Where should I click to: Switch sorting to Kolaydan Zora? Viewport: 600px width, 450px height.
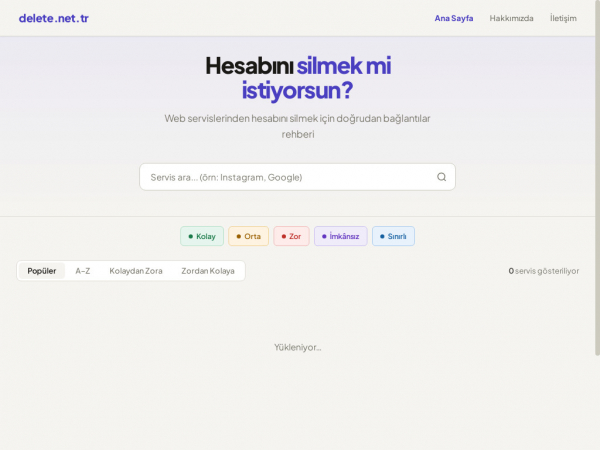pyautogui.click(x=136, y=271)
